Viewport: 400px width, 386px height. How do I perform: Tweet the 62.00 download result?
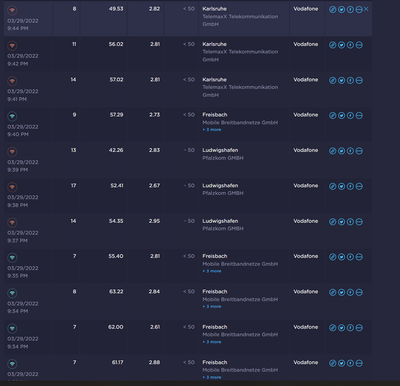coord(341,328)
